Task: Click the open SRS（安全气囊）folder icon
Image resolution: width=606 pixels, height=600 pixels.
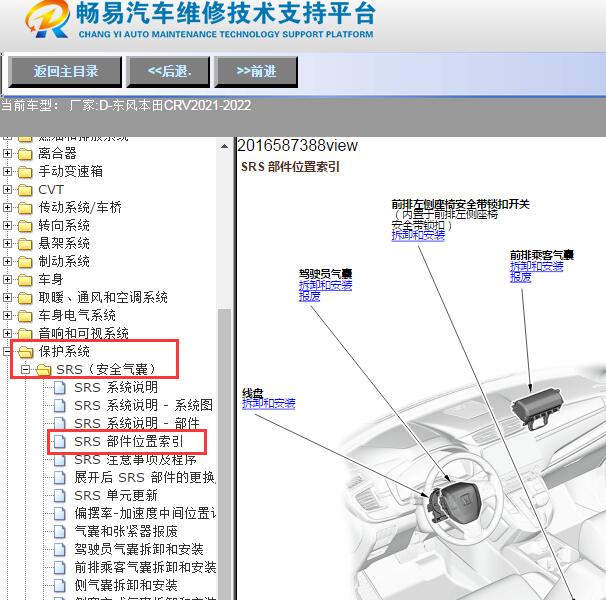Action: click(x=43, y=370)
